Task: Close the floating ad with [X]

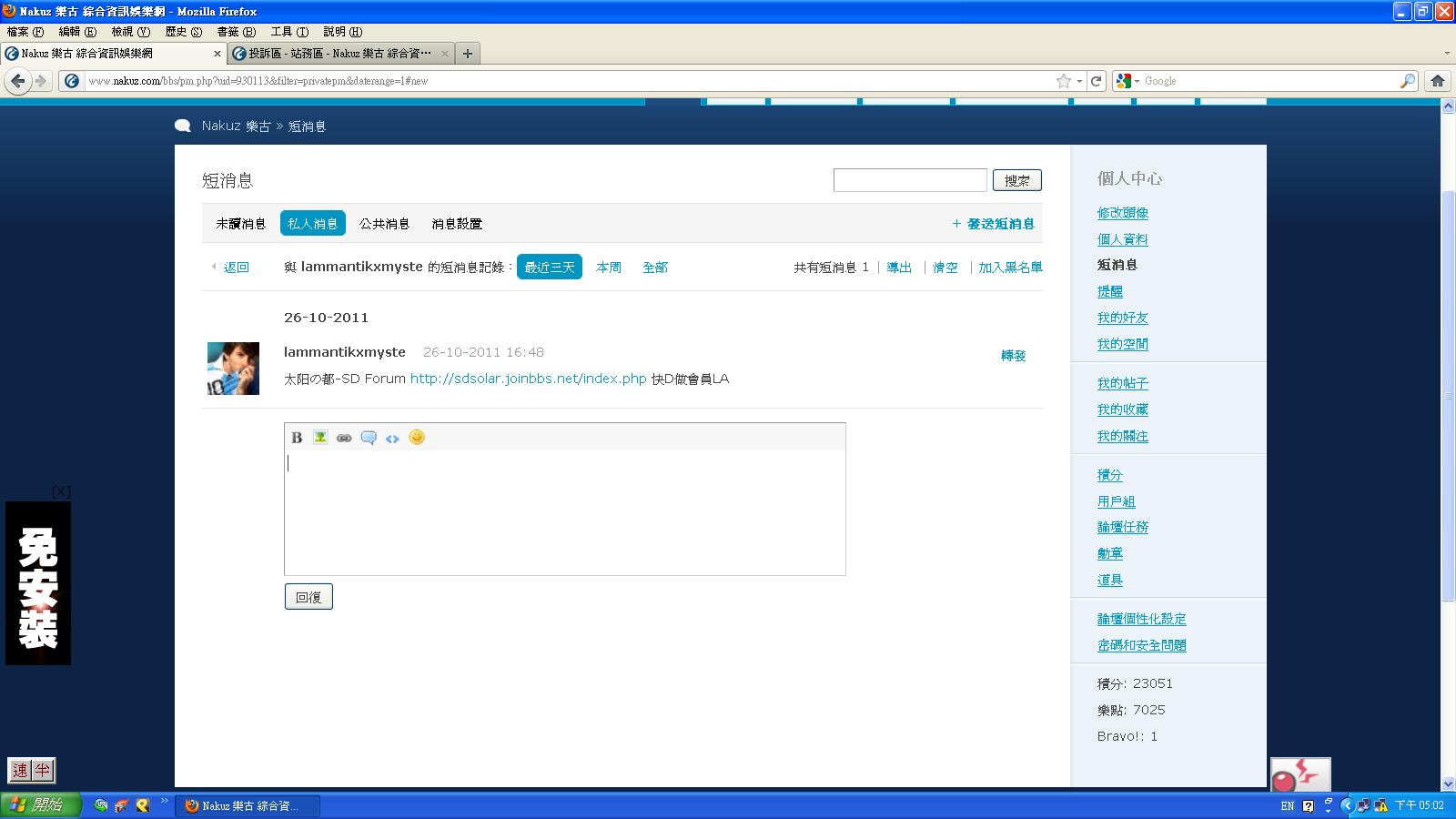Action: (61, 491)
